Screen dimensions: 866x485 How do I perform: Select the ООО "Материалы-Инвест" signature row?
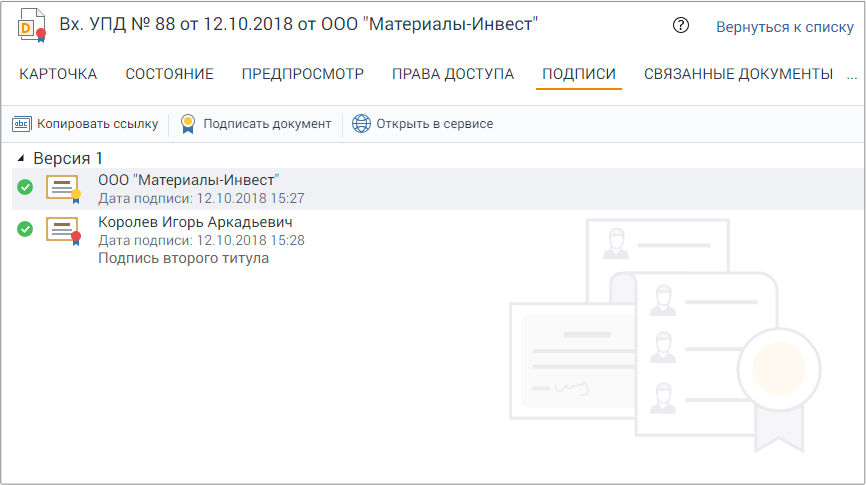pyautogui.click(x=437, y=189)
